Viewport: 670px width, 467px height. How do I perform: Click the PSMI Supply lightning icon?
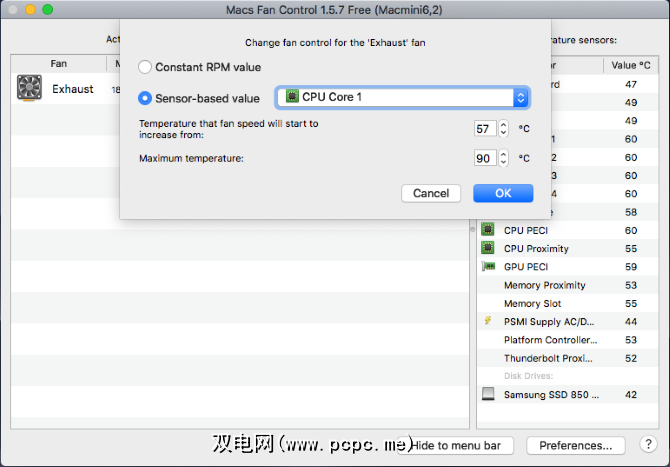(488, 320)
